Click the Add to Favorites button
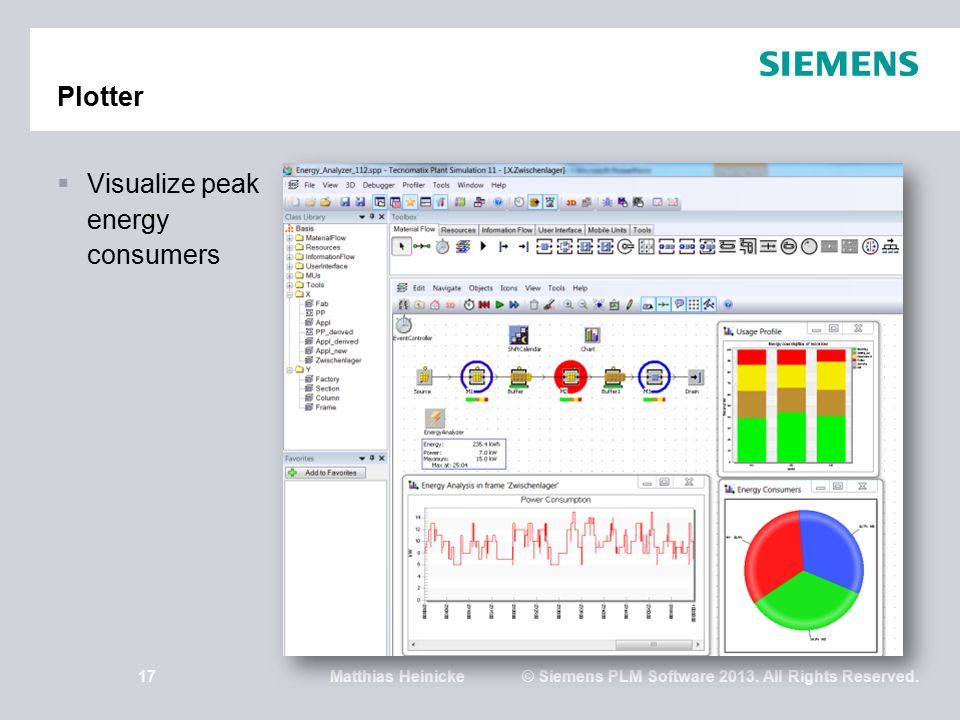 coord(326,473)
